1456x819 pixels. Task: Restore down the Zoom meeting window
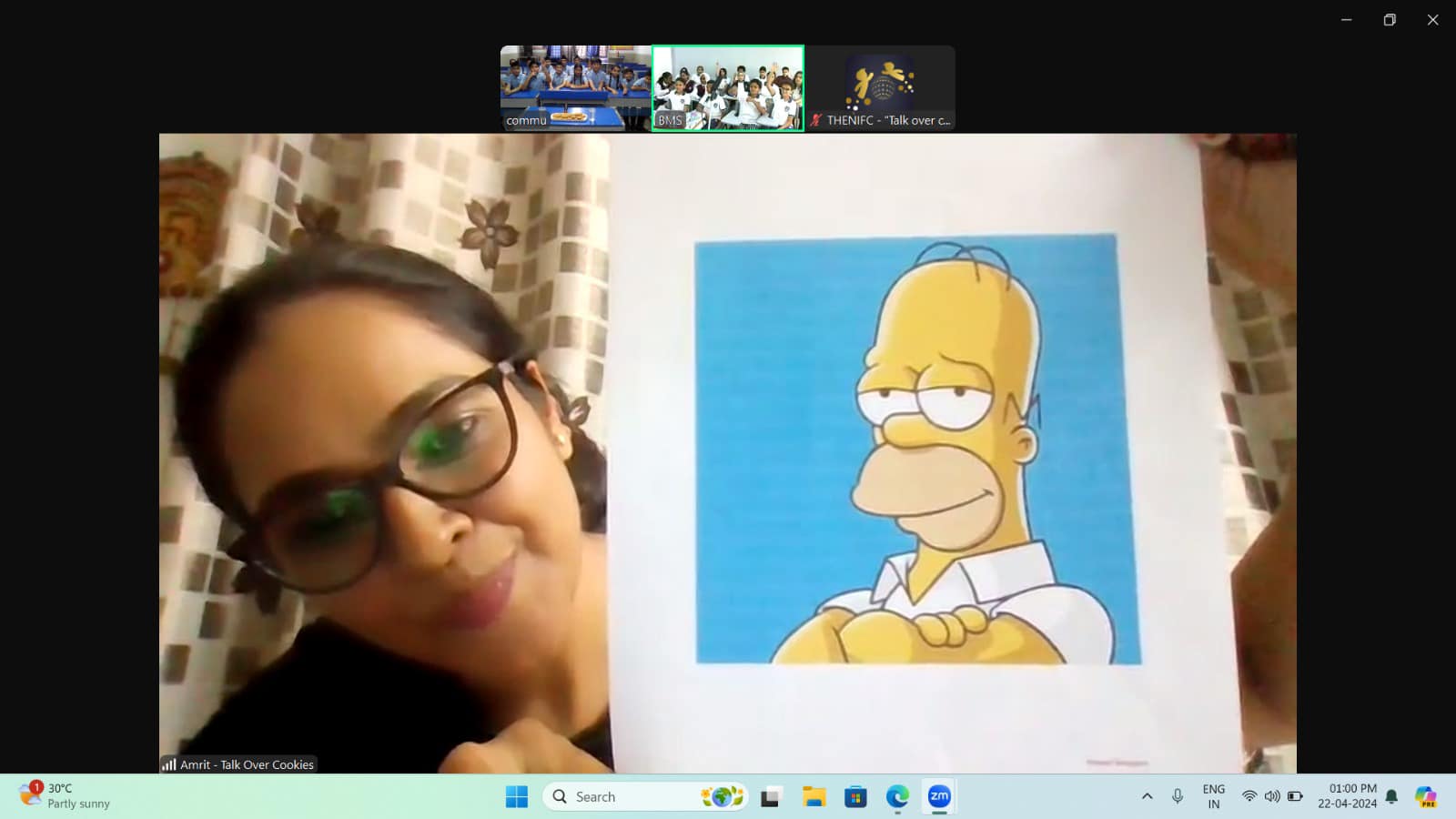coord(1390,20)
